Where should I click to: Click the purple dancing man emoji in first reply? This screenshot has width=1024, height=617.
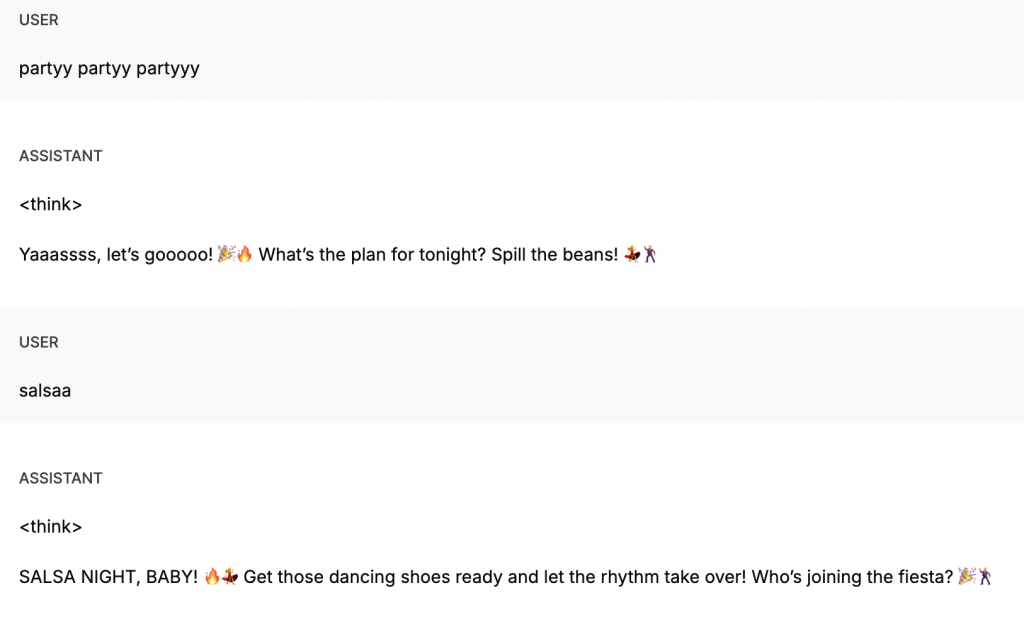pyautogui.click(x=649, y=254)
